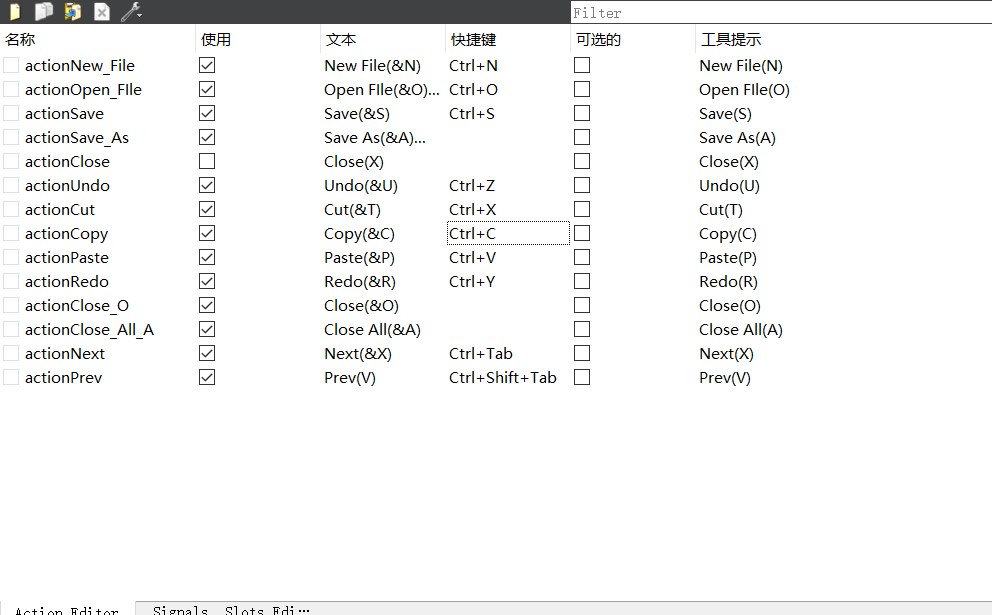Click the Ctrl+Y shortcut cell
Screen dimensions: 992x615
click(x=472, y=282)
